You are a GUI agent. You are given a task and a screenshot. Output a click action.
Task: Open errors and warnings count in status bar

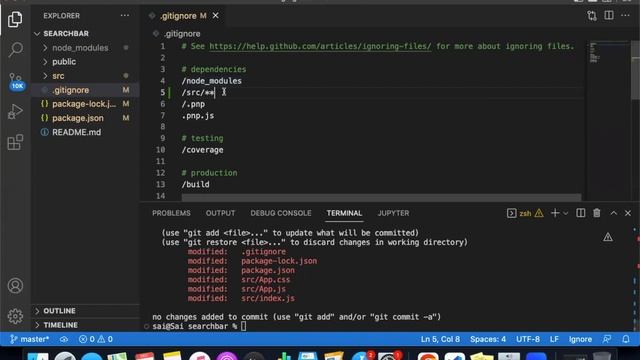[x=96, y=339]
